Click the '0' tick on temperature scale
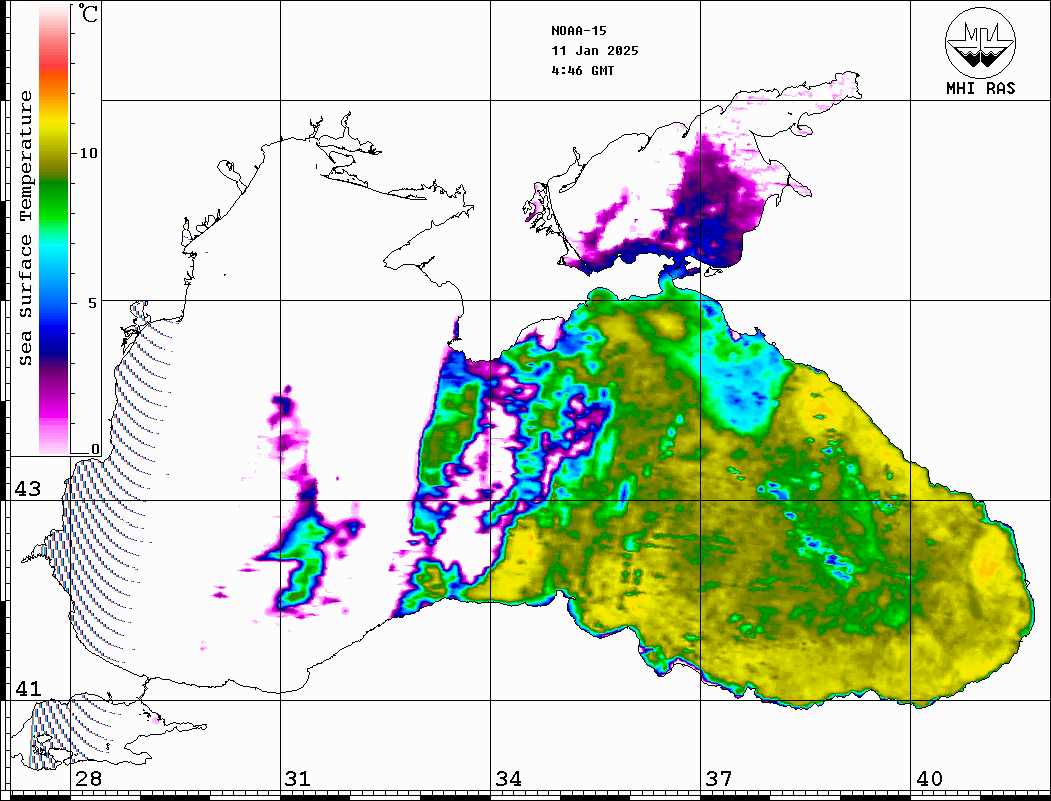Screen dimensions: 1051x801 tap(95, 449)
